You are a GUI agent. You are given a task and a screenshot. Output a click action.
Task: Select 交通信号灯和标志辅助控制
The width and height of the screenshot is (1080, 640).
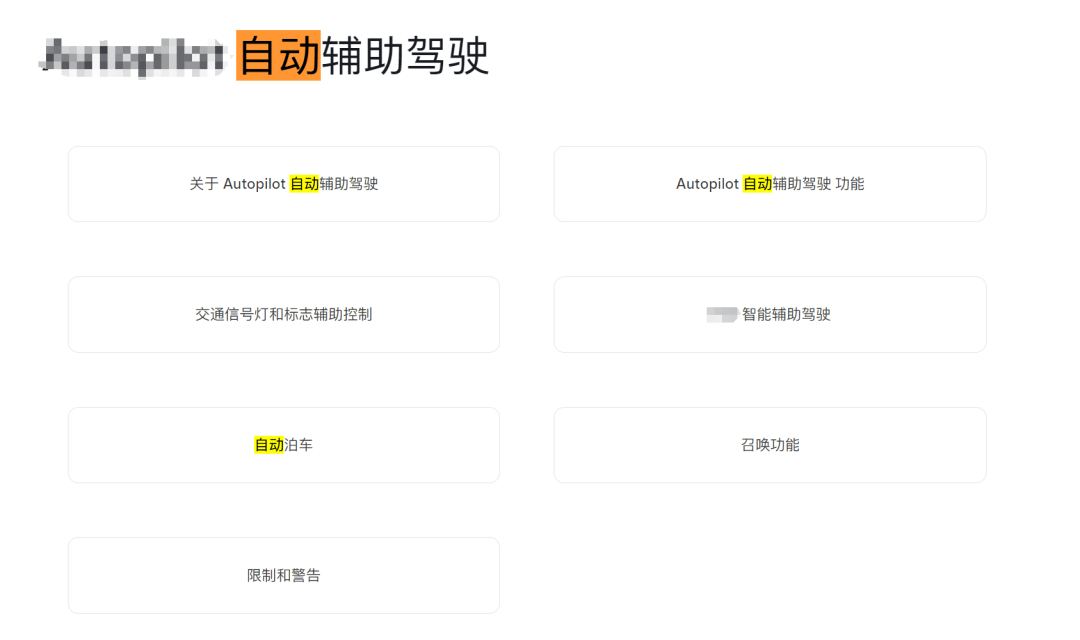(283, 314)
